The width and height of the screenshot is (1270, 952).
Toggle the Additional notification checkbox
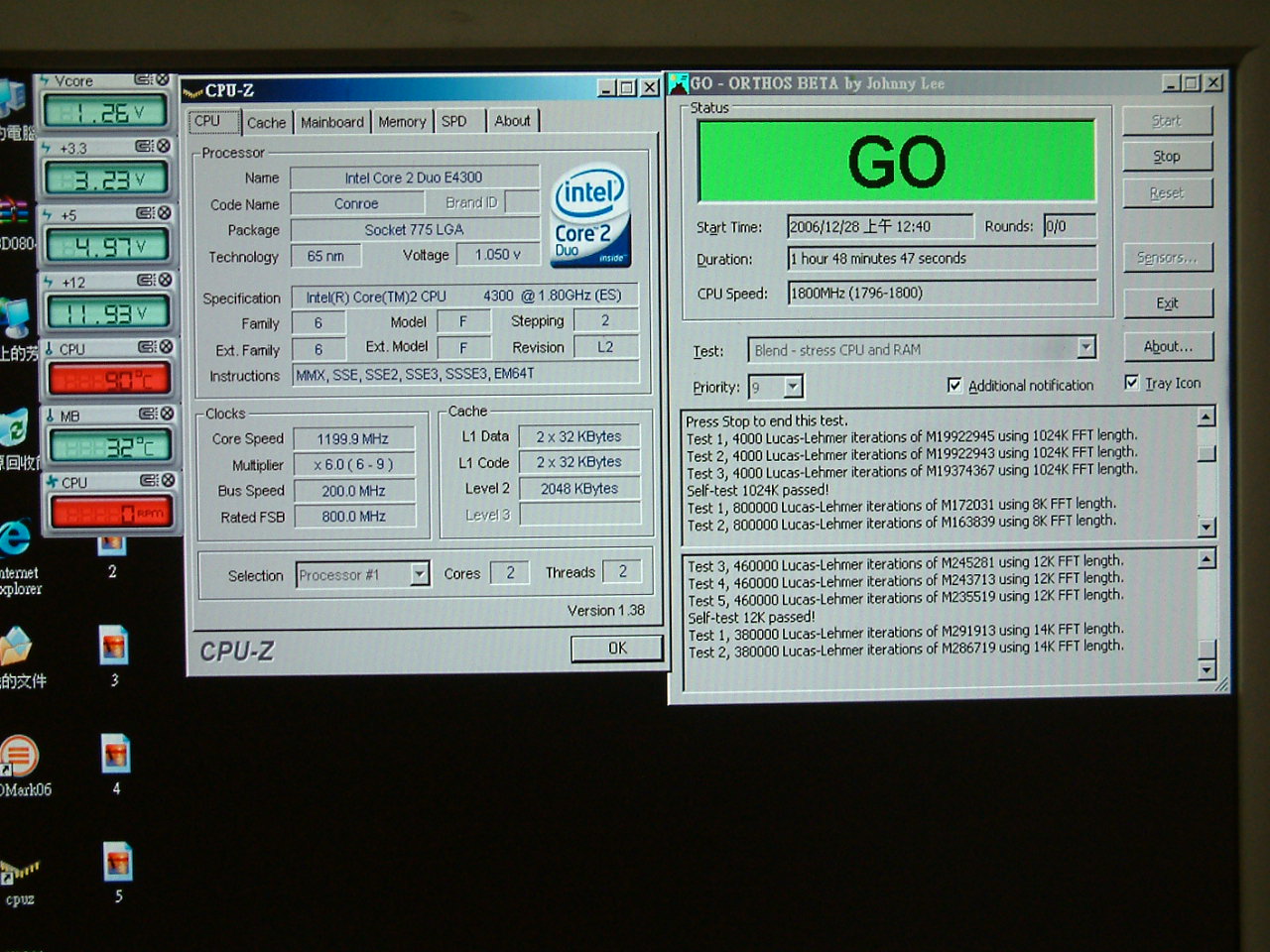[954, 385]
